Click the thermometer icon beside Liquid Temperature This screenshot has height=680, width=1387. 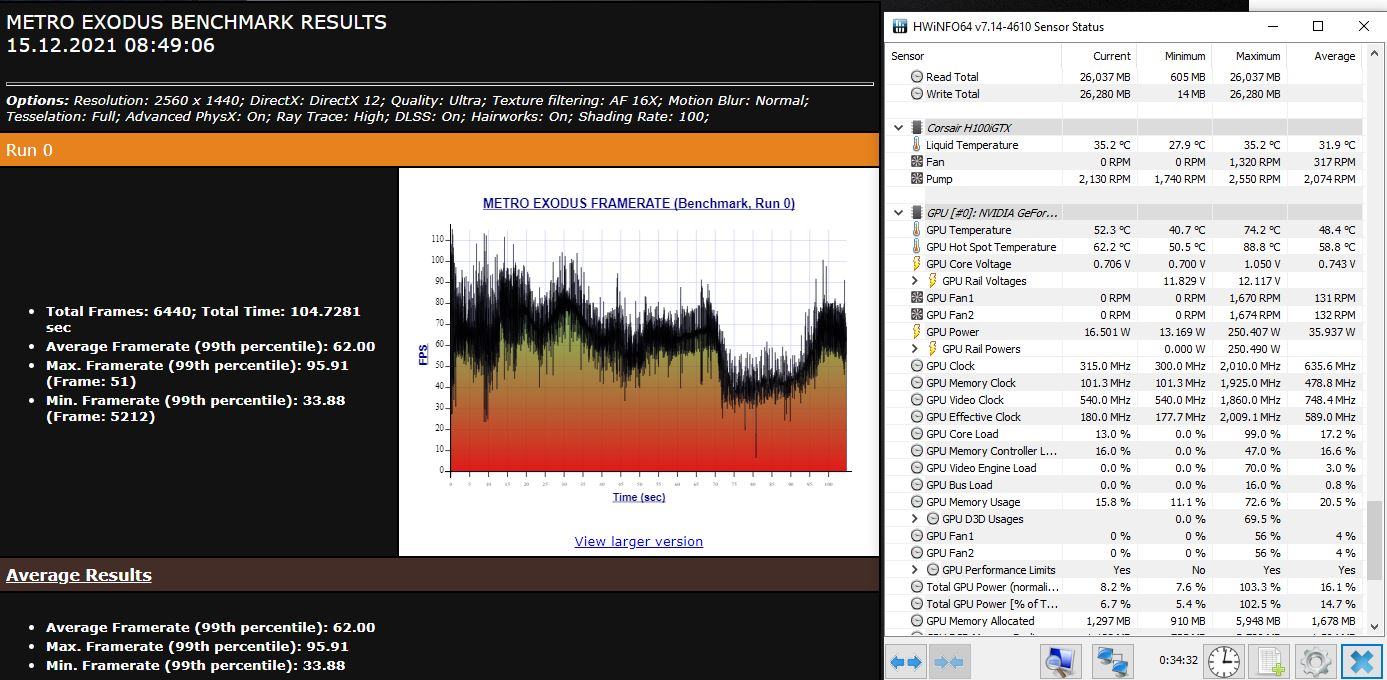tap(917, 145)
